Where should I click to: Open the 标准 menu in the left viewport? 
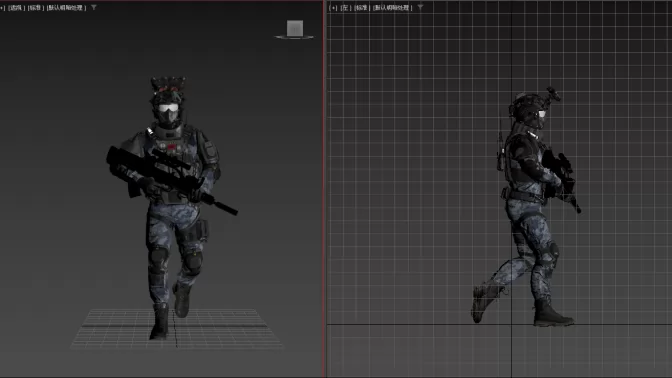[361, 8]
